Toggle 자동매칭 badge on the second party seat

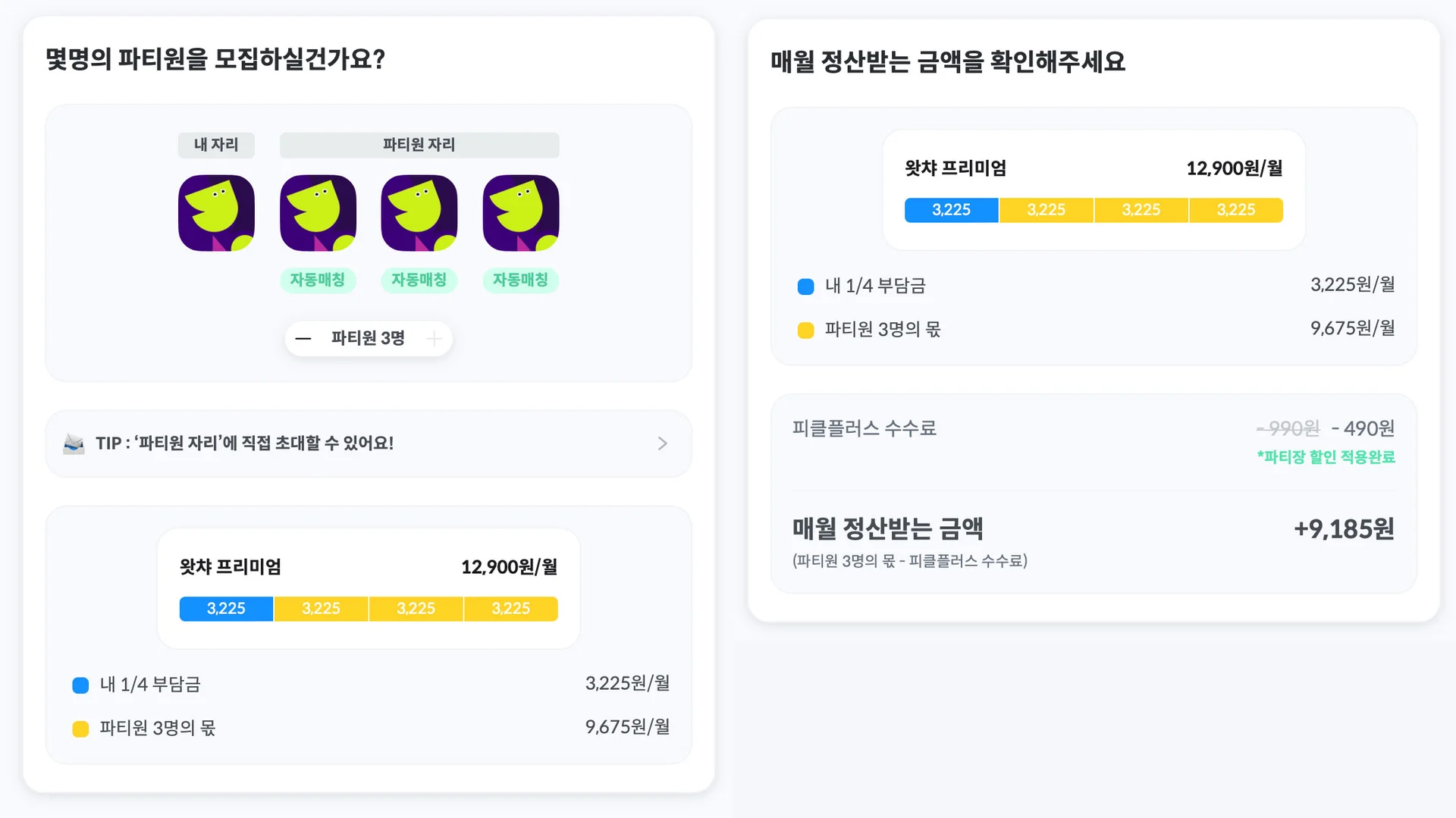pyautogui.click(x=419, y=280)
